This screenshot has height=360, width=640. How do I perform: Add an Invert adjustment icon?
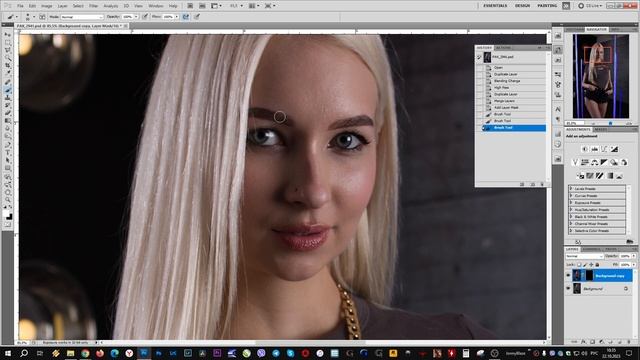coord(580,176)
